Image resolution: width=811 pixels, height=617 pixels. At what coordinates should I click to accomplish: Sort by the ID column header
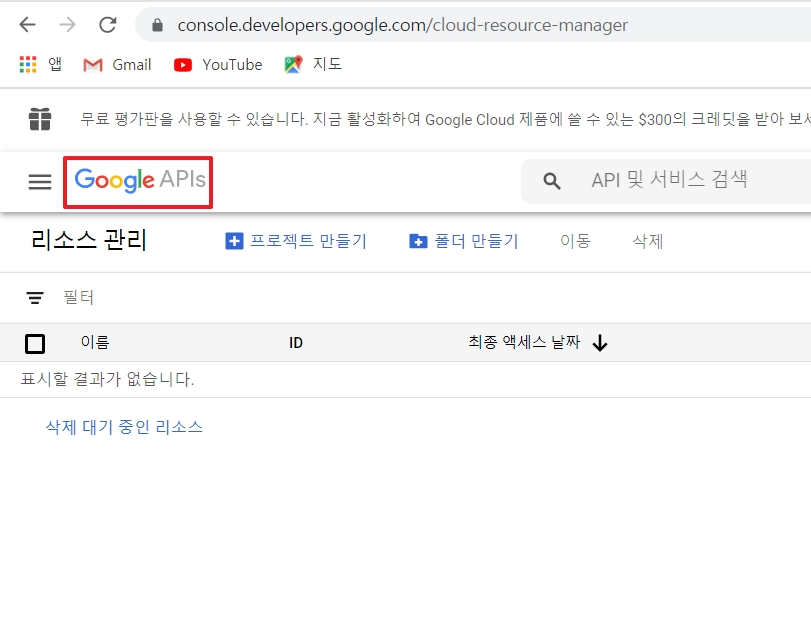click(295, 343)
